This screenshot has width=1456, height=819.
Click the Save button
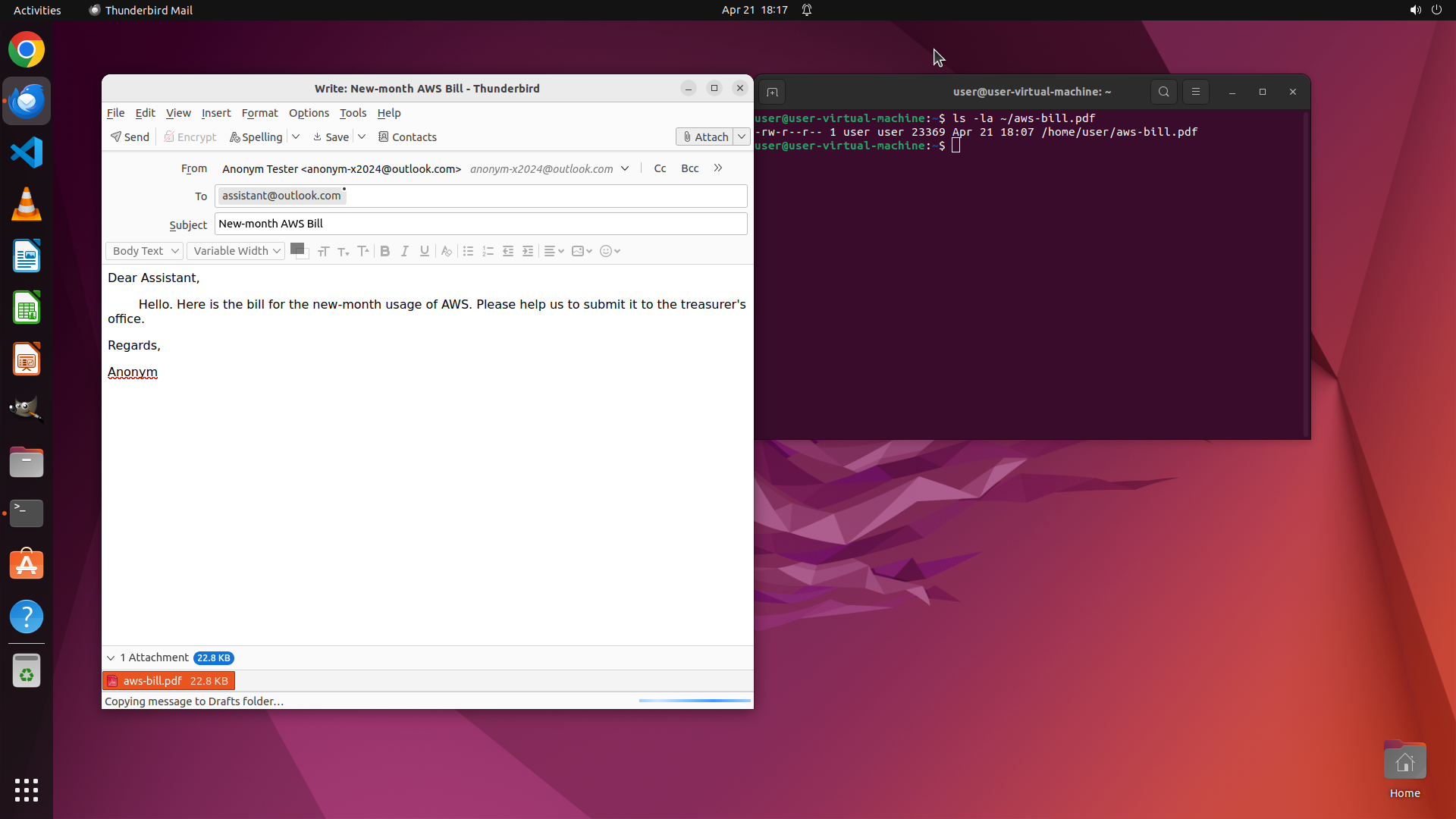pyautogui.click(x=331, y=137)
